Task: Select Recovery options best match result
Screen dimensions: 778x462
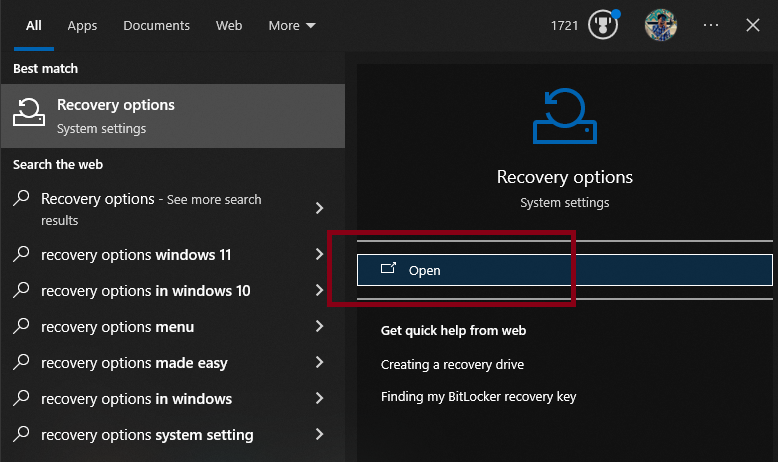Action: pos(173,116)
